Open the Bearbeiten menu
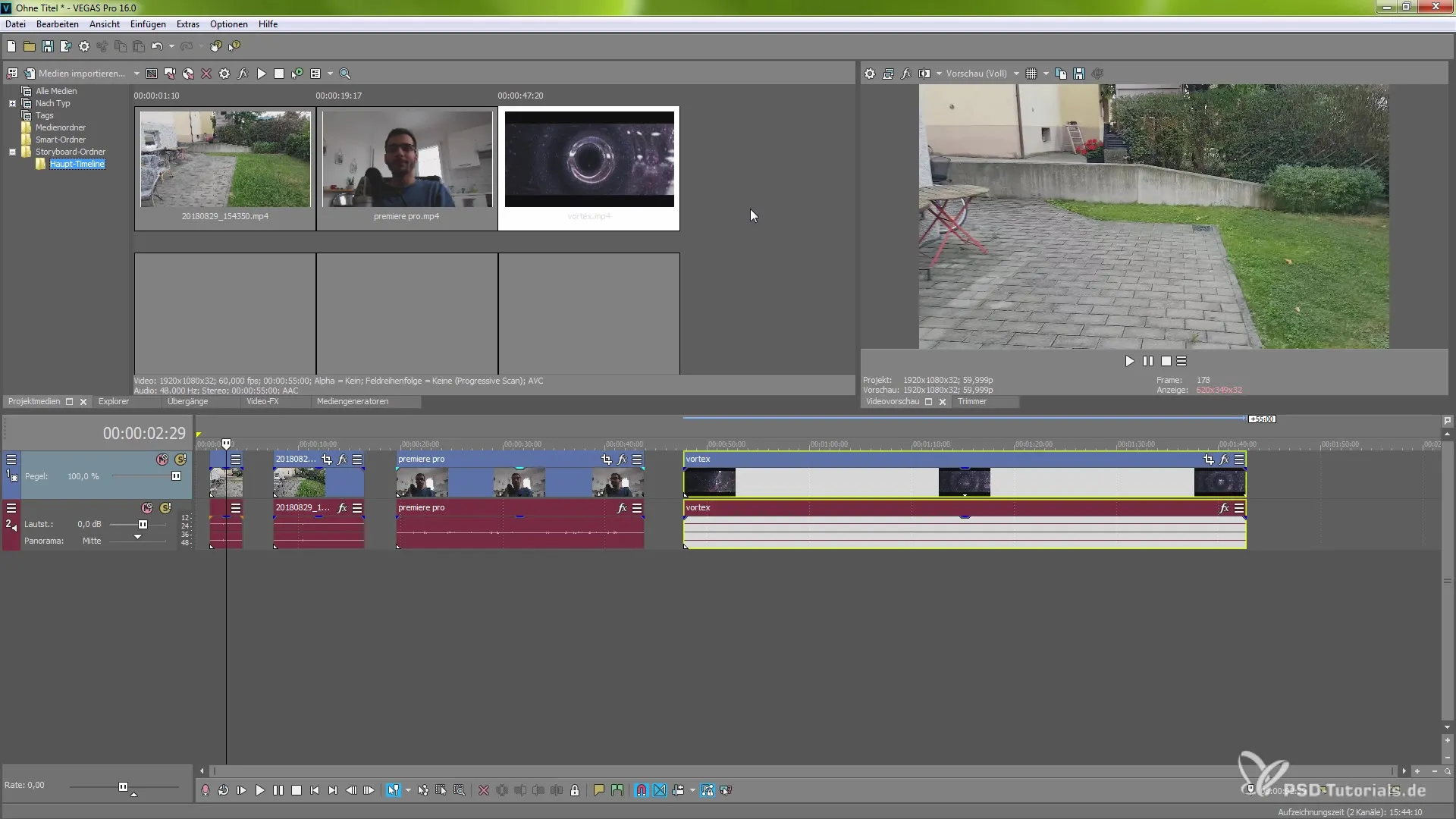1456x819 pixels. [58, 24]
